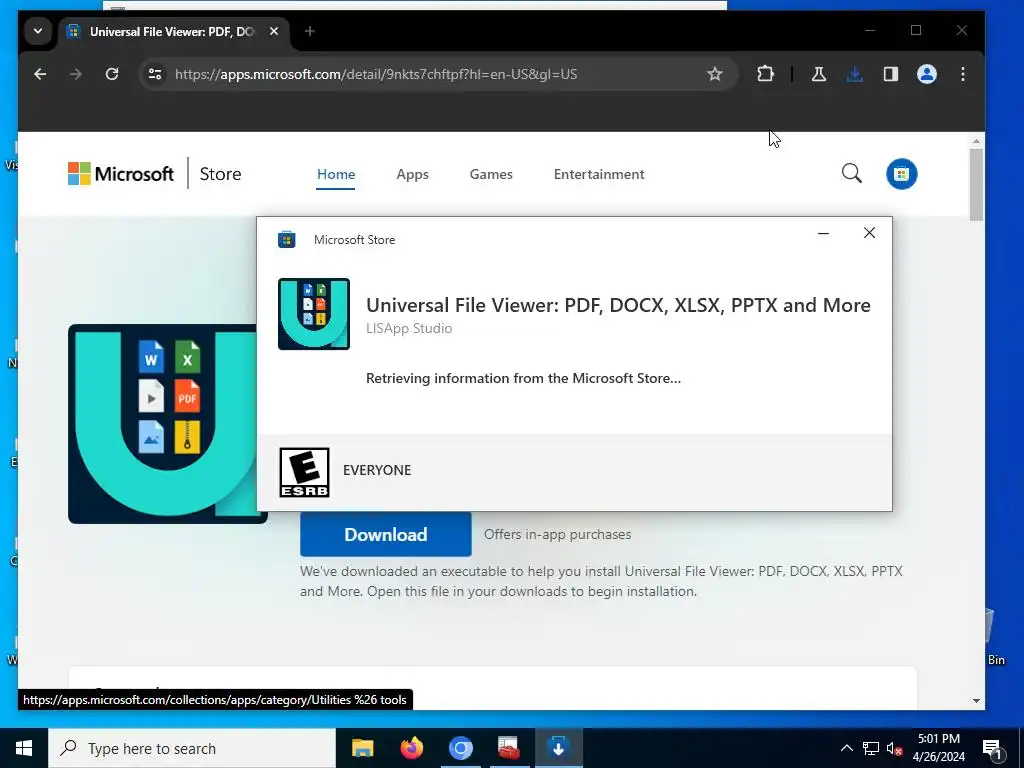Click the blue Store app round icon
This screenshot has width=1024, height=768.
click(x=901, y=174)
